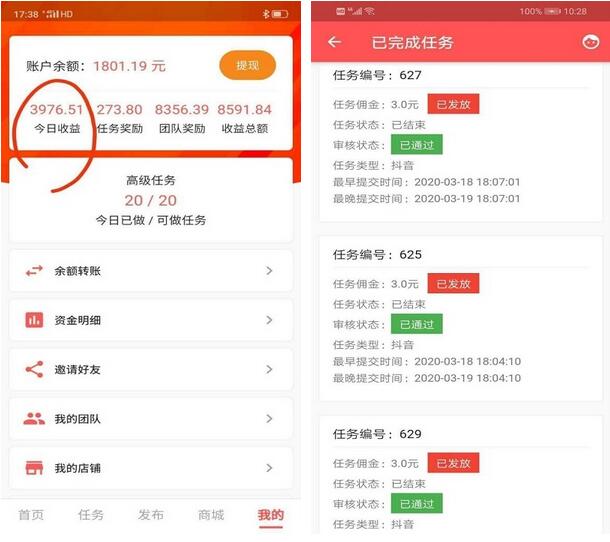Tap the 资金明细 bar chart icon

(x=34, y=320)
